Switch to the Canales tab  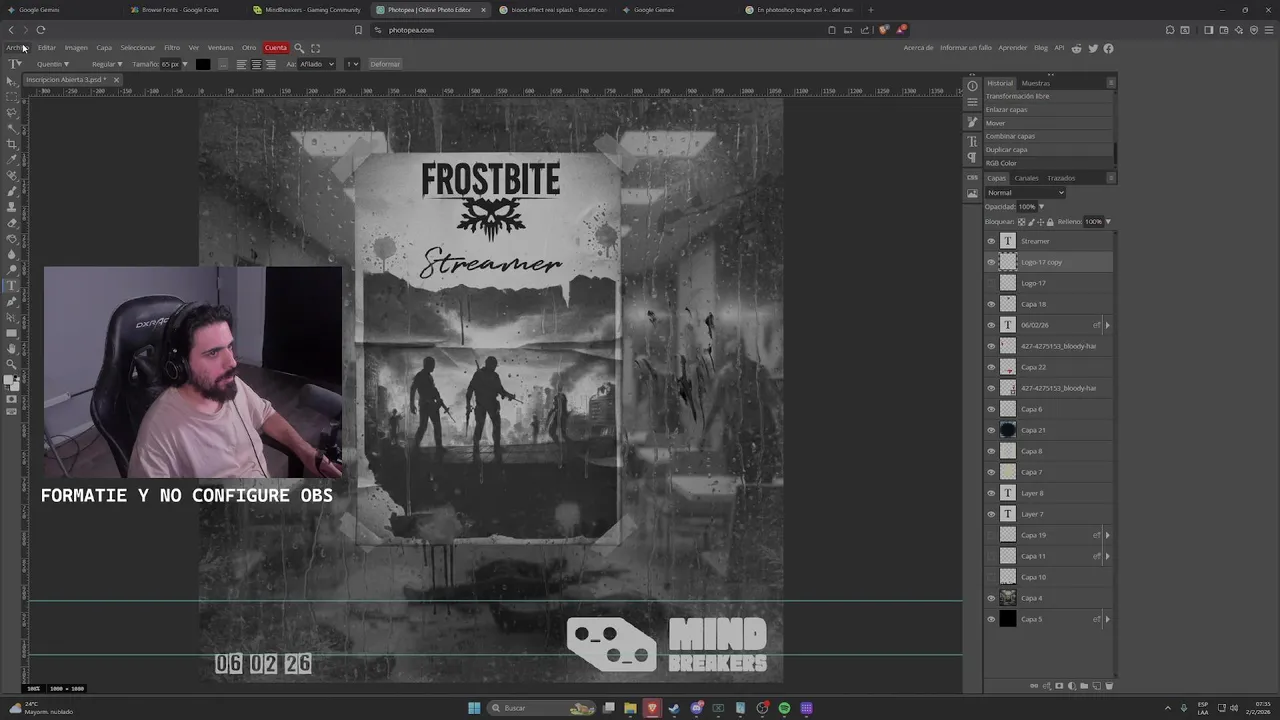[x=1026, y=178]
